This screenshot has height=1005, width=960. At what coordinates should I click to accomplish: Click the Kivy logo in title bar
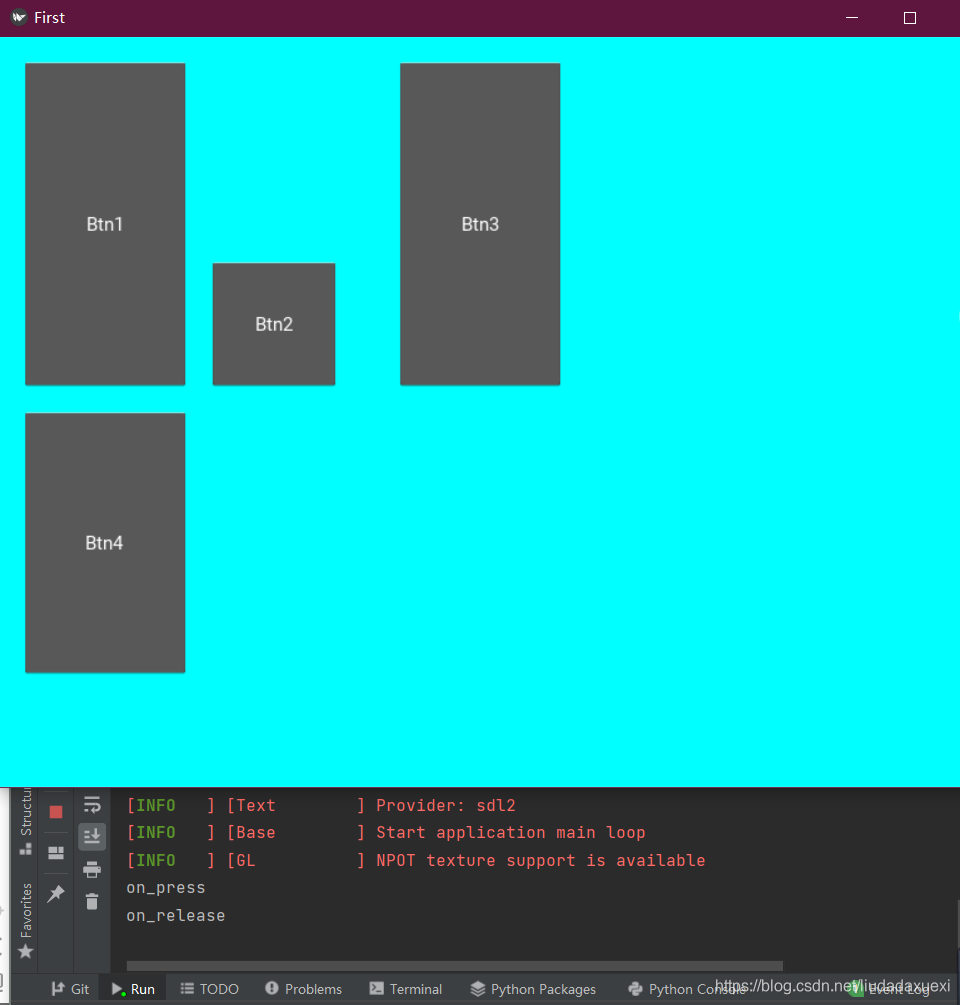click(x=19, y=17)
